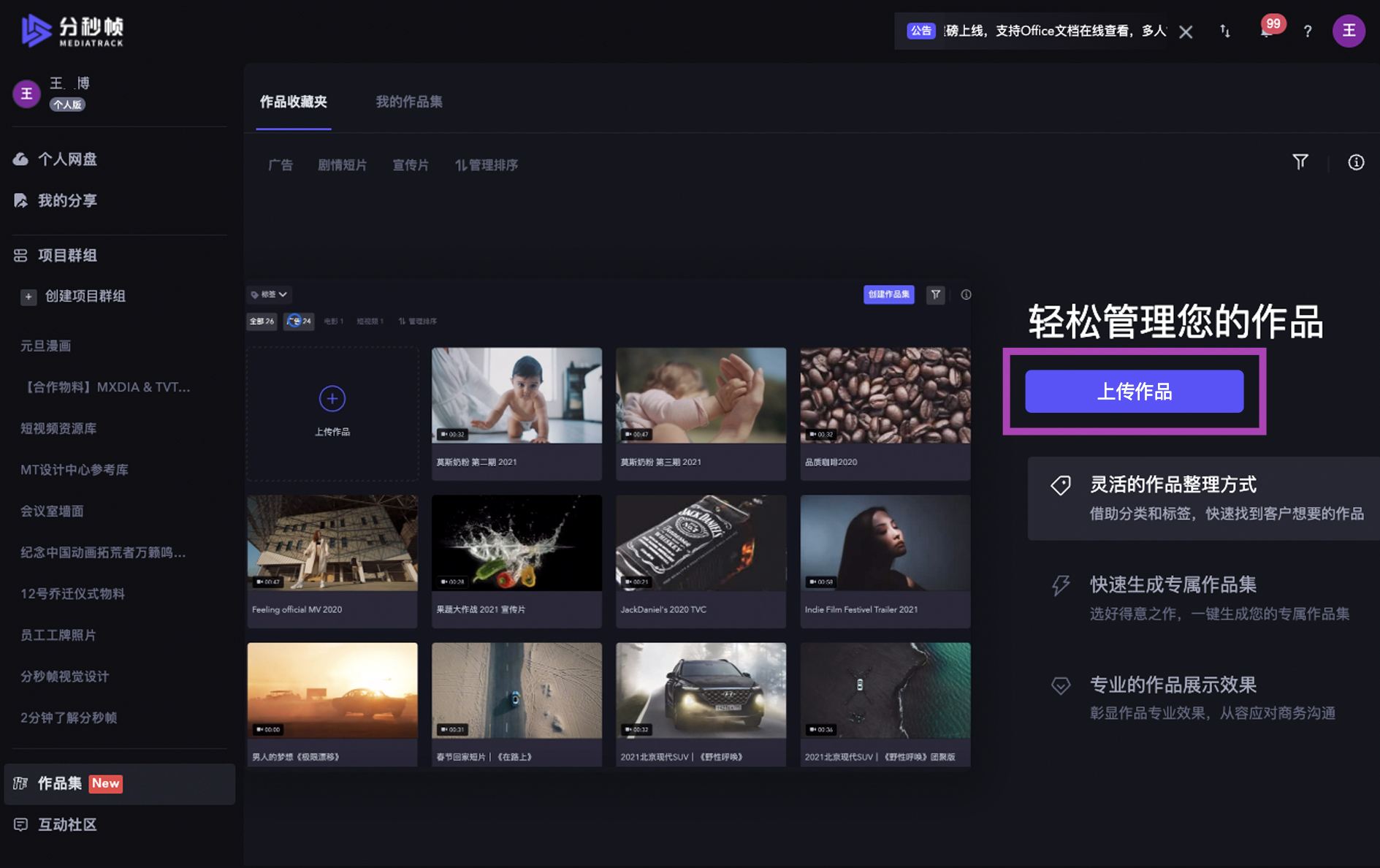Open the coffee beans video thumbnail
This screenshot has width=1380, height=868.
pos(885,395)
